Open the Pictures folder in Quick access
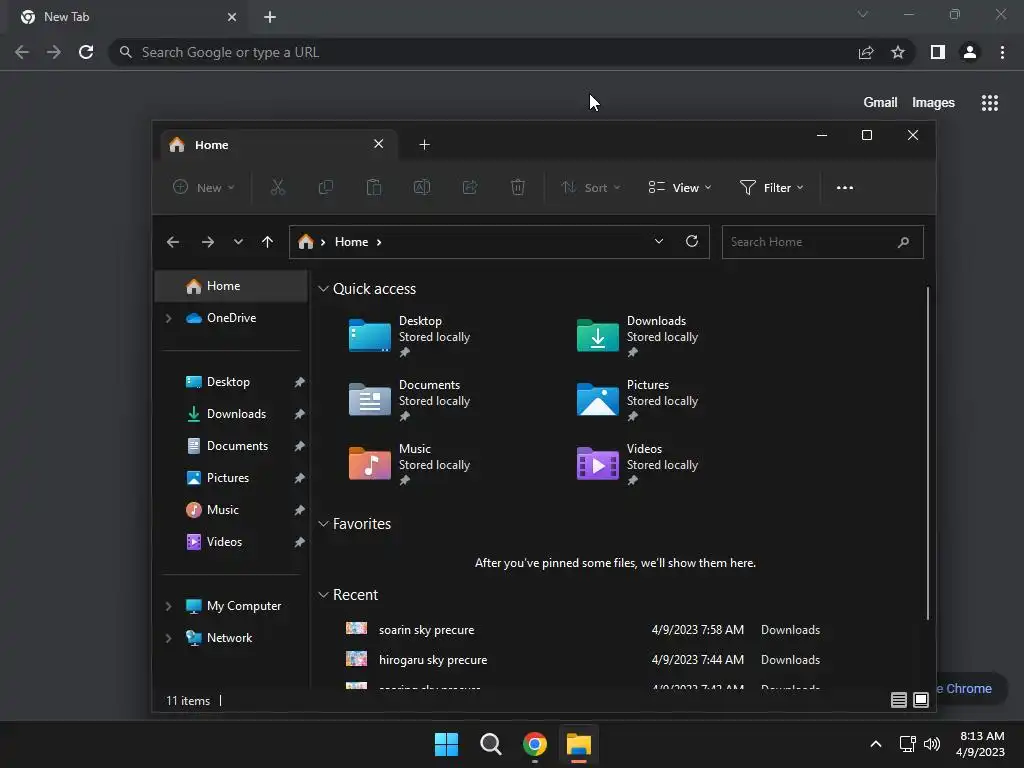1024x768 pixels. coord(638,400)
